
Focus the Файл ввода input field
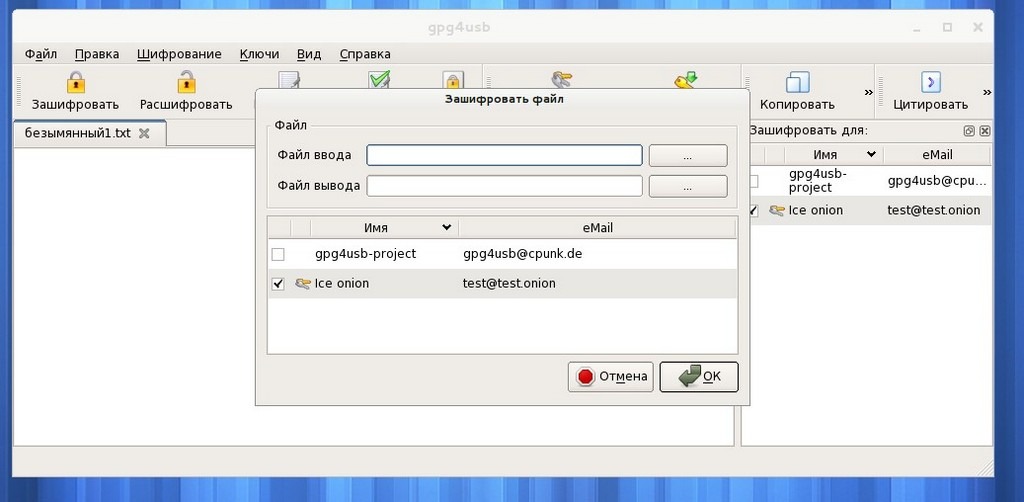point(504,155)
